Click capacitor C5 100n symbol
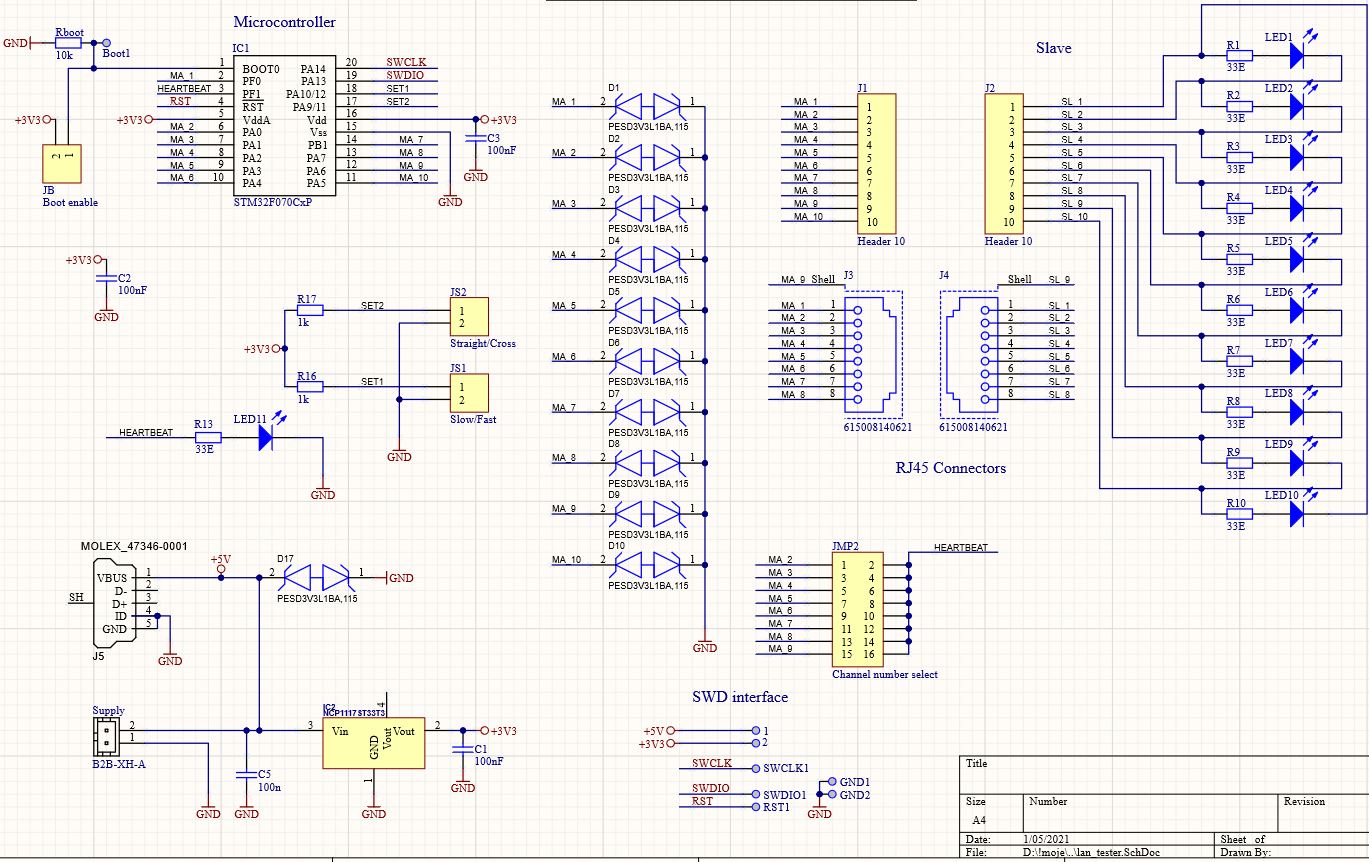This screenshot has width=1369, height=862. coord(246,774)
